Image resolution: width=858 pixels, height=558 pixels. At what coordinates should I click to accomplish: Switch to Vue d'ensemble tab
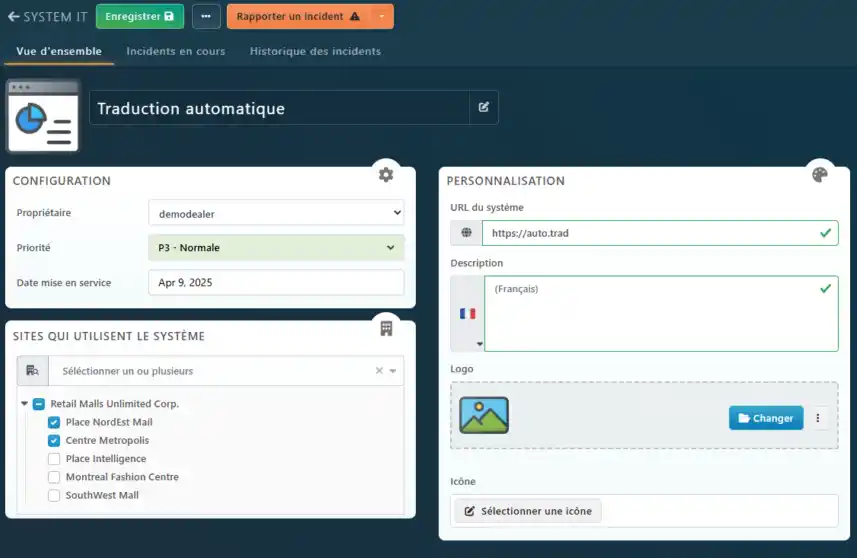59,51
